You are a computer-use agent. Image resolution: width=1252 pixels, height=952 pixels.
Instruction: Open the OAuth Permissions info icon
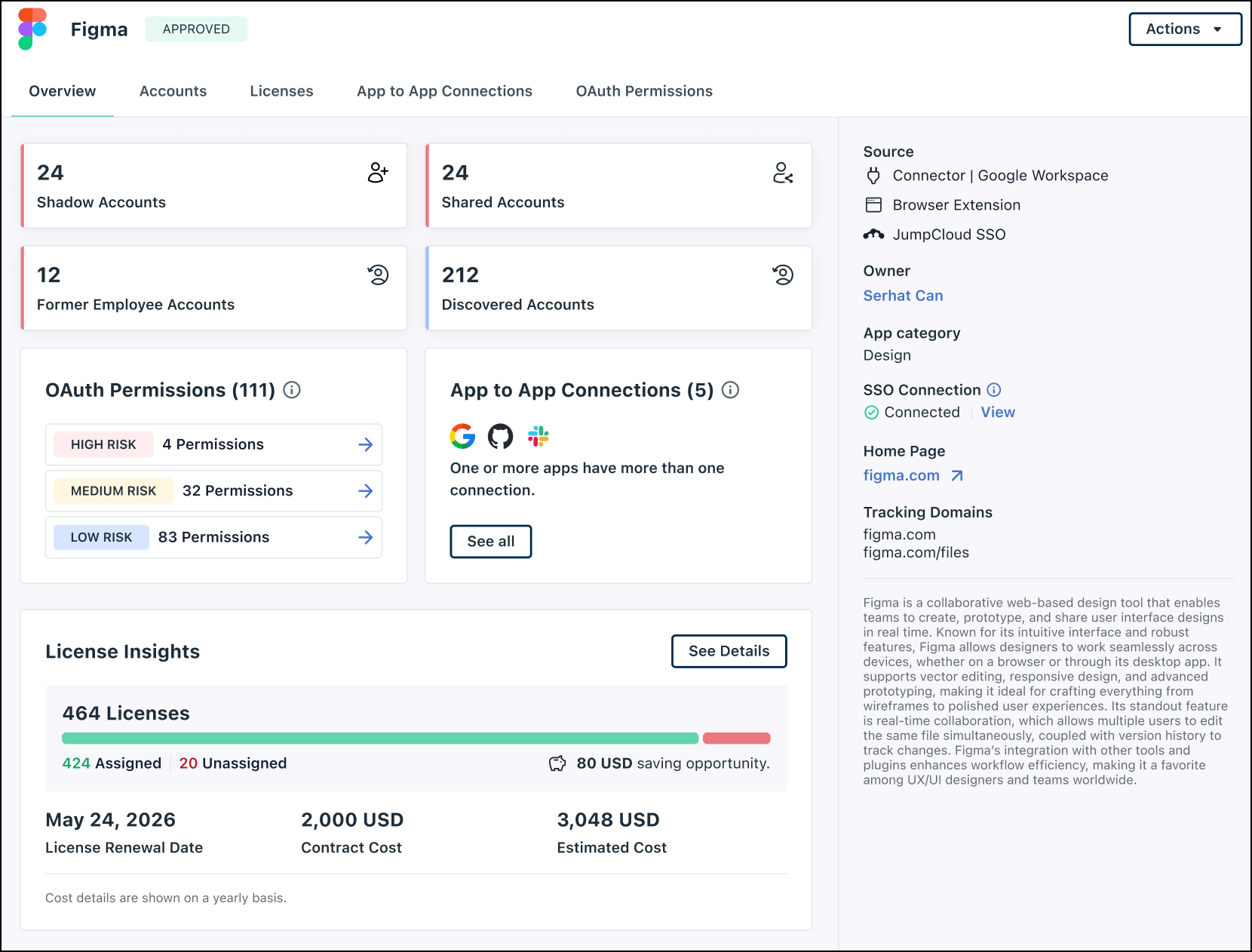coord(293,390)
